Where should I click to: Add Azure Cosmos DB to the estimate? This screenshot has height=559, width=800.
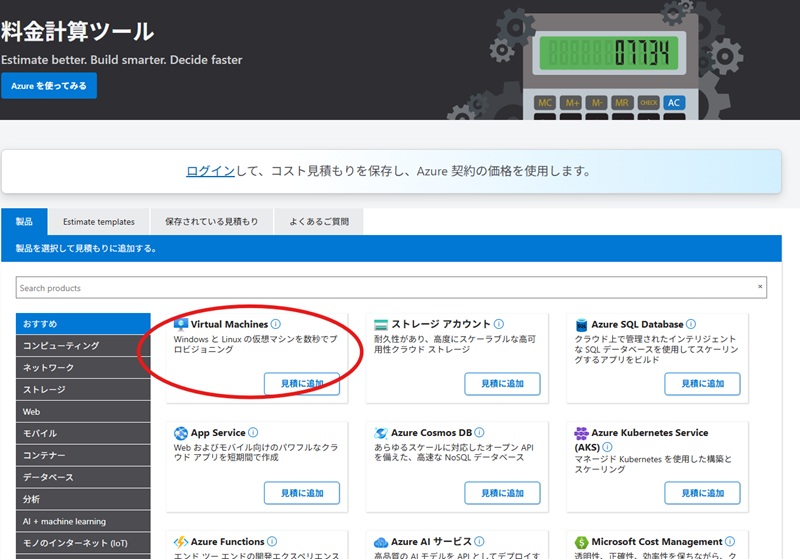(502, 493)
